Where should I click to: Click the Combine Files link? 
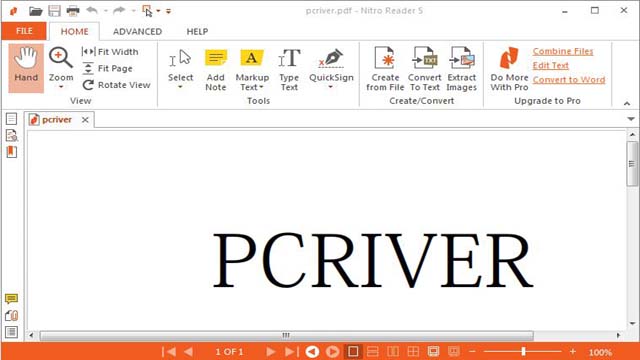point(563,51)
